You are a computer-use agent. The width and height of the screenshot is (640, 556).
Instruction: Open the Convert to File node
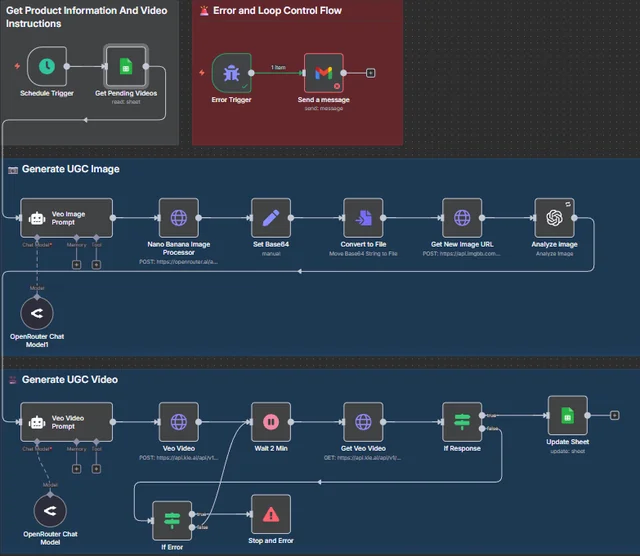click(x=363, y=218)
